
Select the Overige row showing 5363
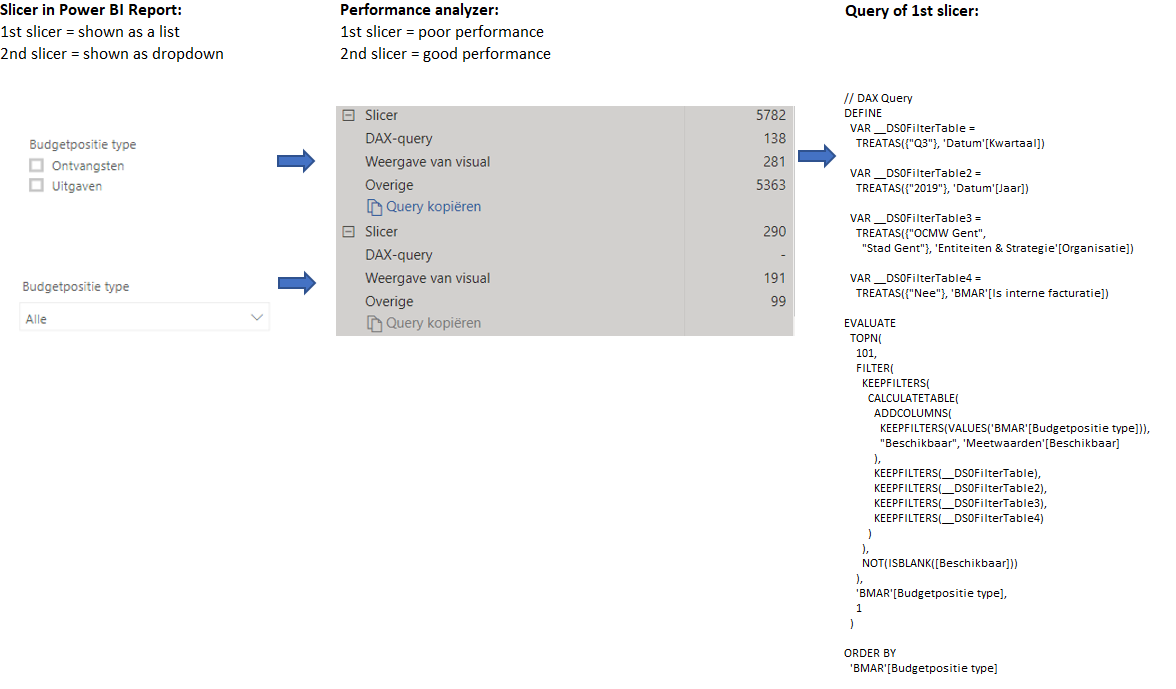pyautogui.click(x=565, y=185)
